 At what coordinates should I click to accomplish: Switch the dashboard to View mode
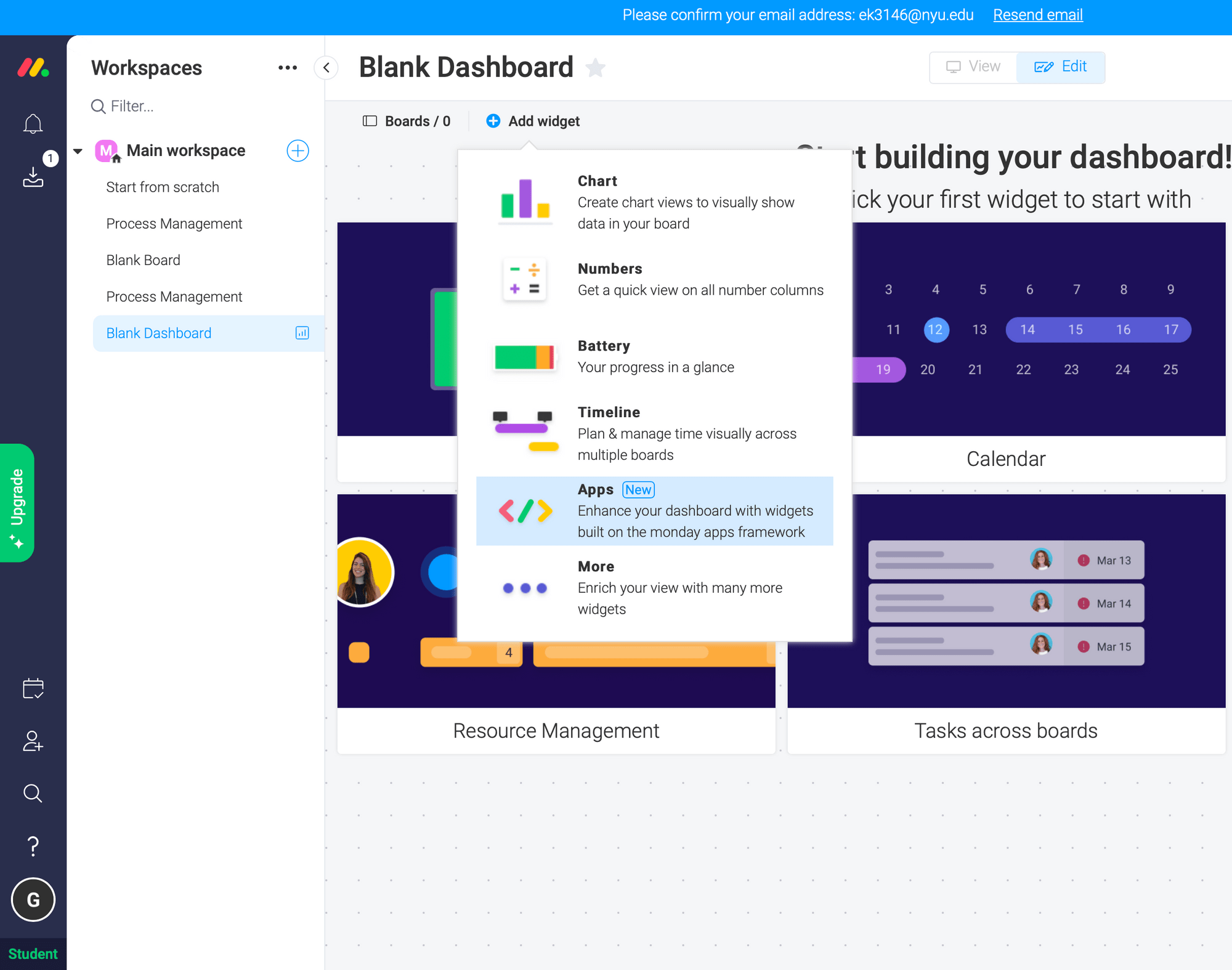point(972,66)
